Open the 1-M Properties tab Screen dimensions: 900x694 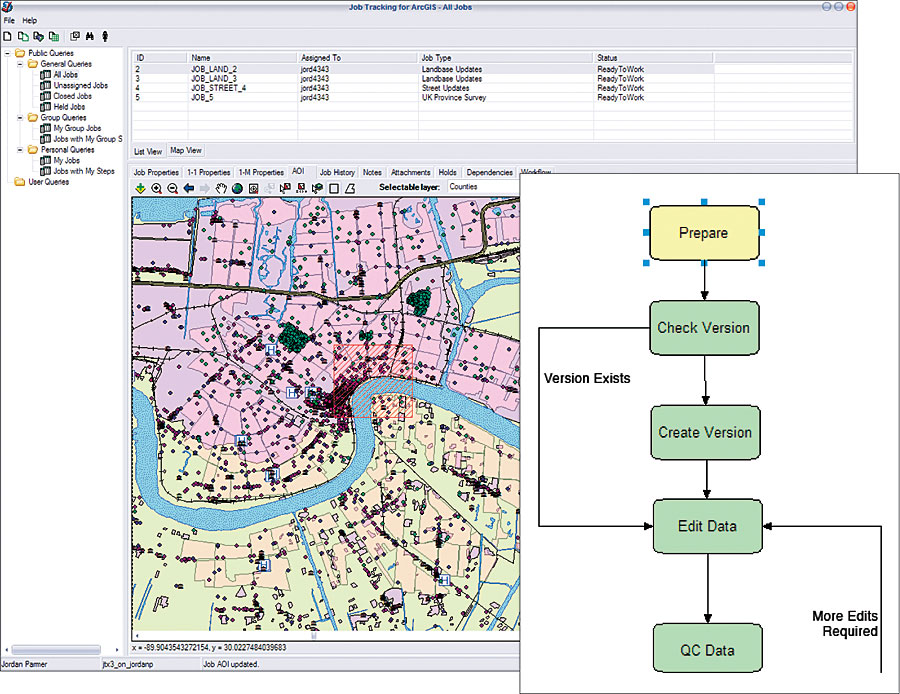pos(261,172)
